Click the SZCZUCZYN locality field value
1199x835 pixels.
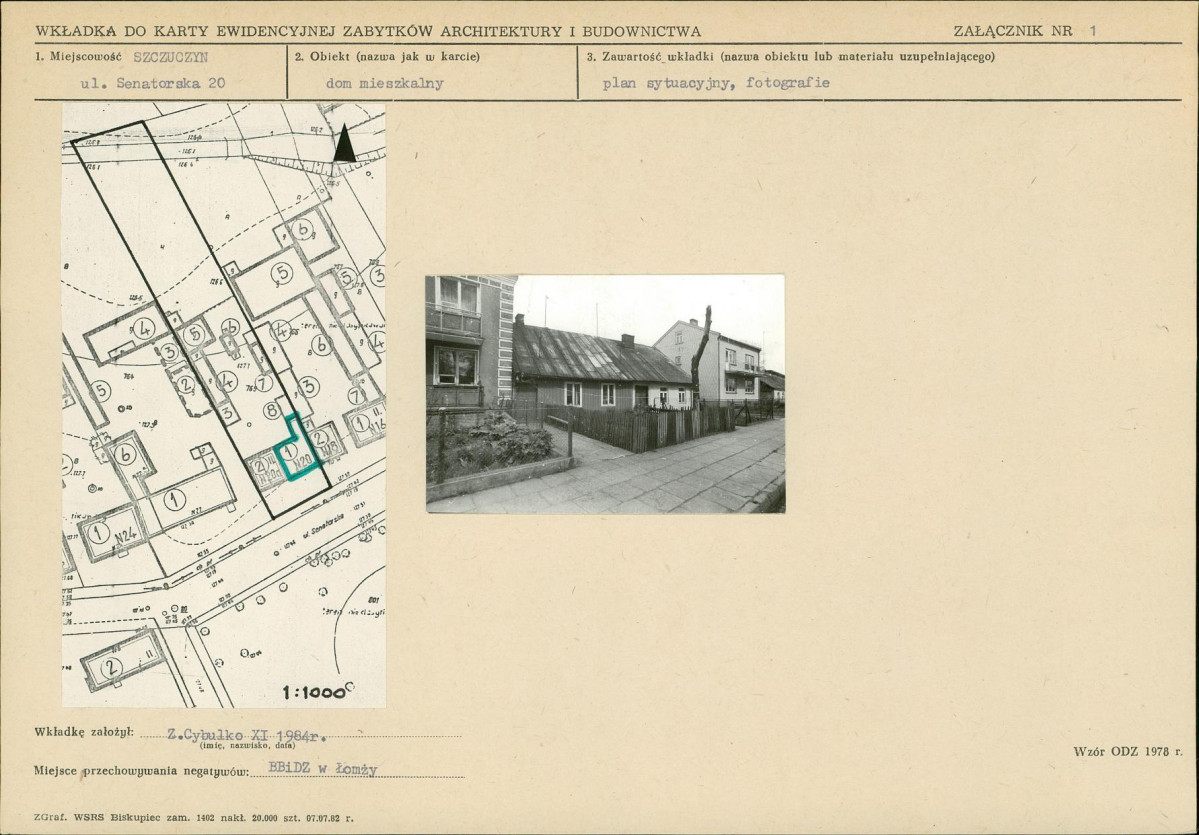point(171,57)
